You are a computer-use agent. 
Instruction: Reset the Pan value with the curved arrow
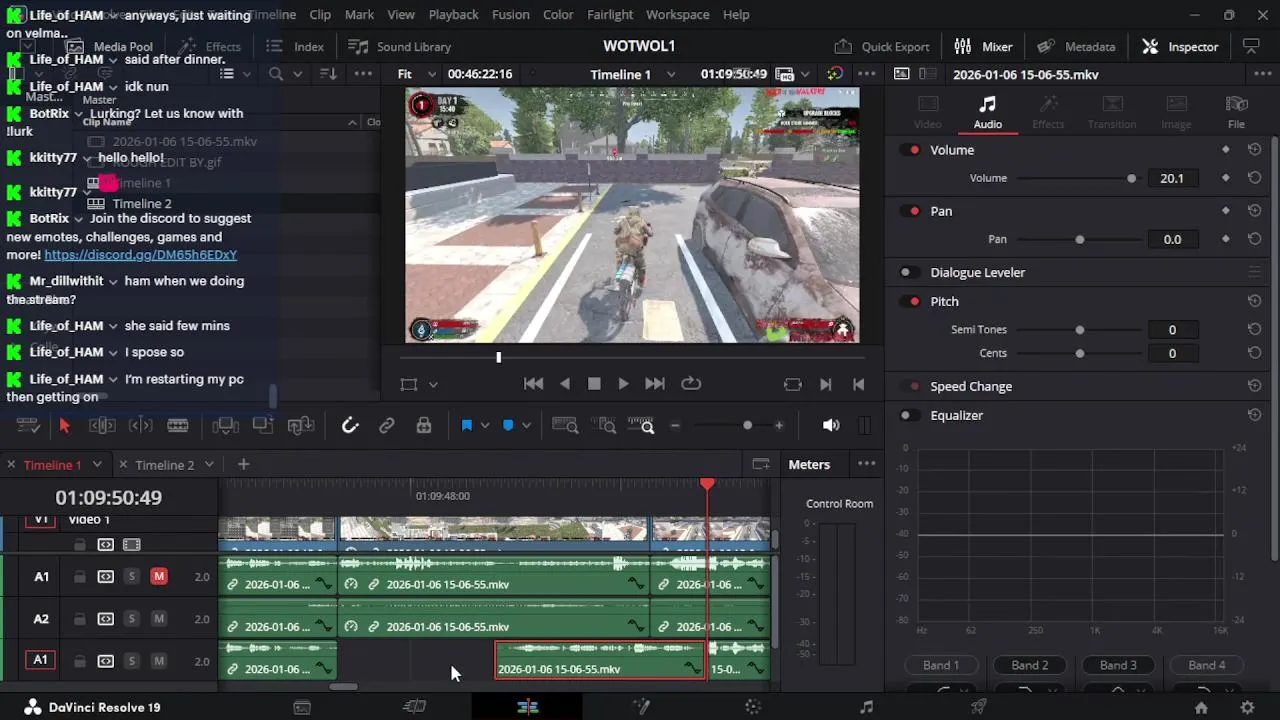[1254, 239]
